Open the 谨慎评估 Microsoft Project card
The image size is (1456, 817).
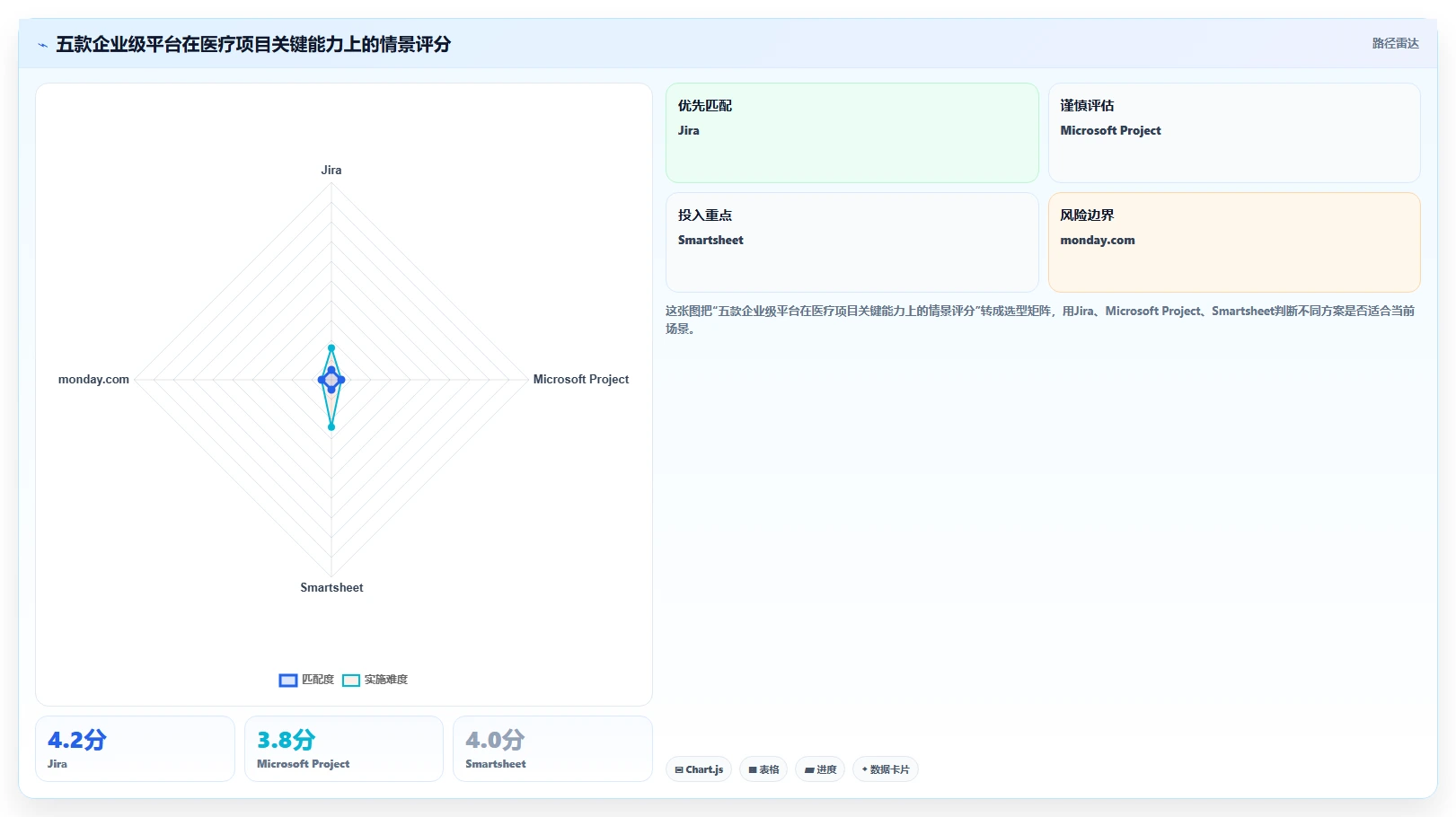(x=1234, y=133)
